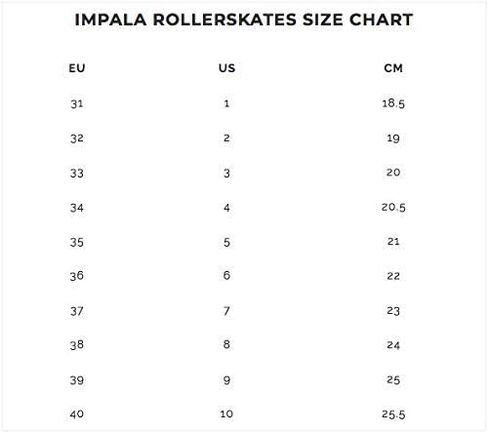This screenshot has height=433, width=488.
Task: Click the 25.5 CM value
Action: click(x=393, y=414)
